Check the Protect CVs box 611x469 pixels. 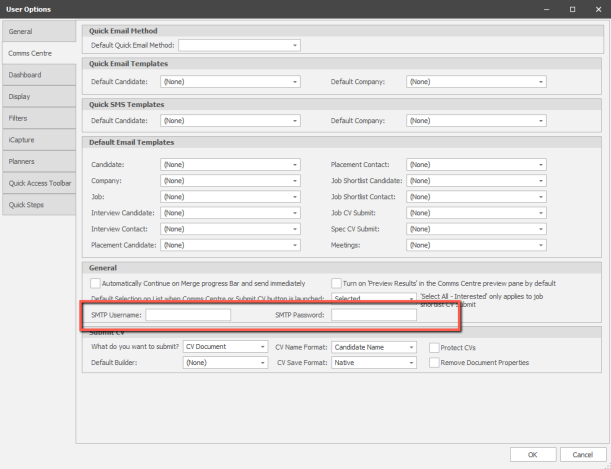[434, 347]
